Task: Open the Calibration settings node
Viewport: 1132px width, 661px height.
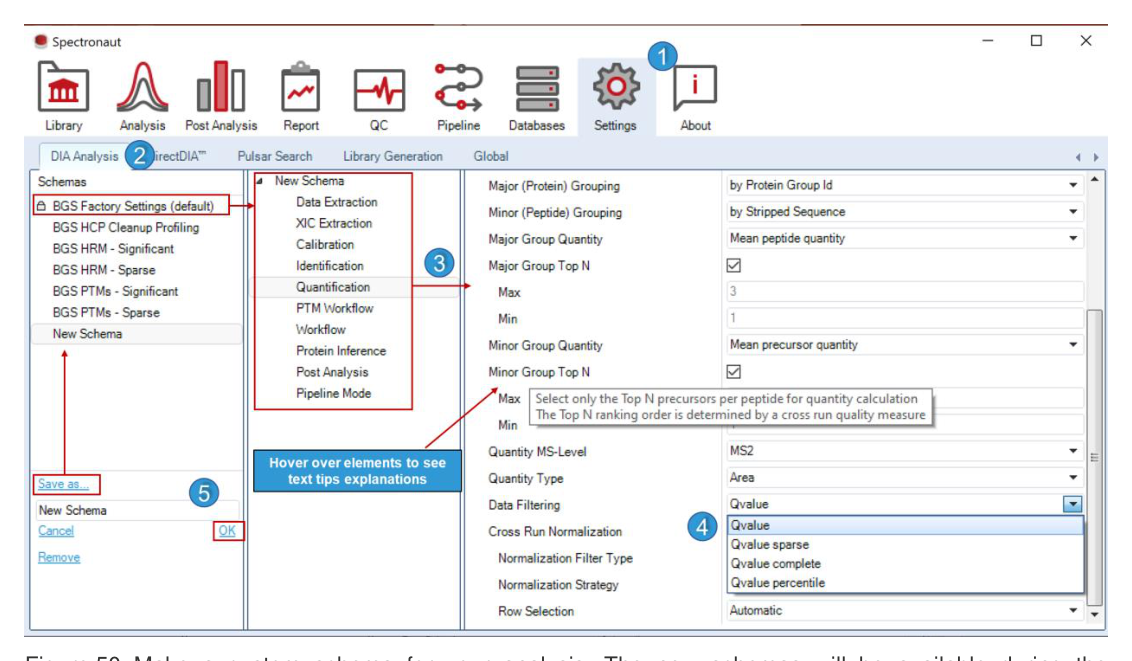Action: [325, 245]
